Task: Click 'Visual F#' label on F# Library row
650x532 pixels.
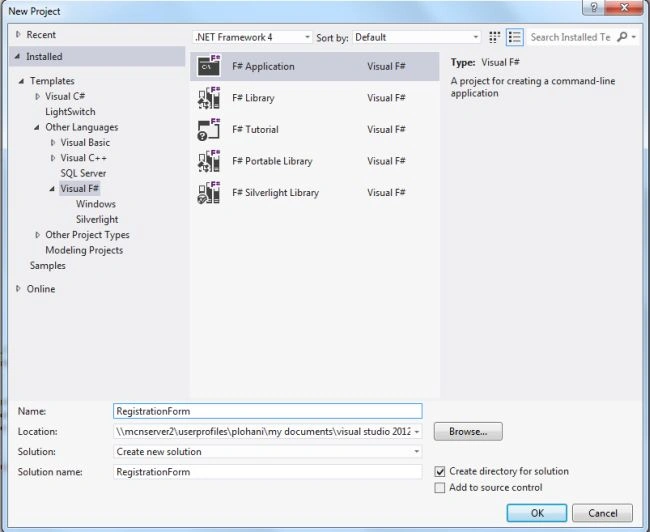Action: point(386,98)
